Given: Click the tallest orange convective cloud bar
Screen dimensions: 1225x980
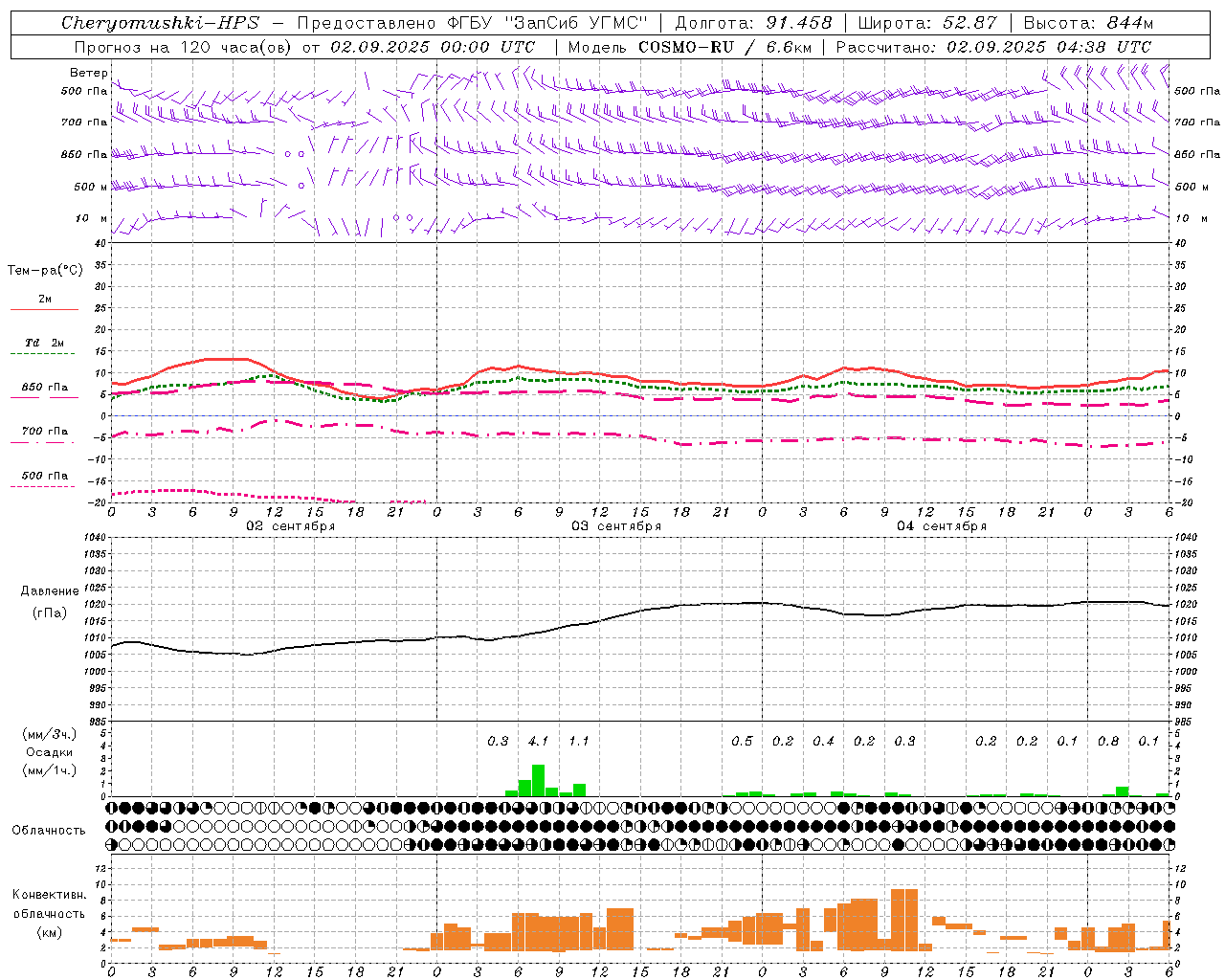Looking at the screenshot, I should (904, 920).
